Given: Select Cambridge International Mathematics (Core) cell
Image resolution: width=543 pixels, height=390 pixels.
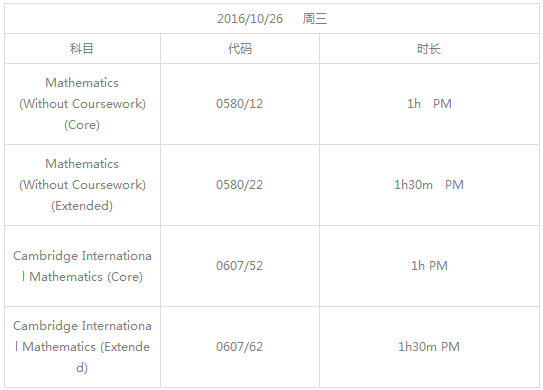Looking at the screenshot, I should (82, 266).
